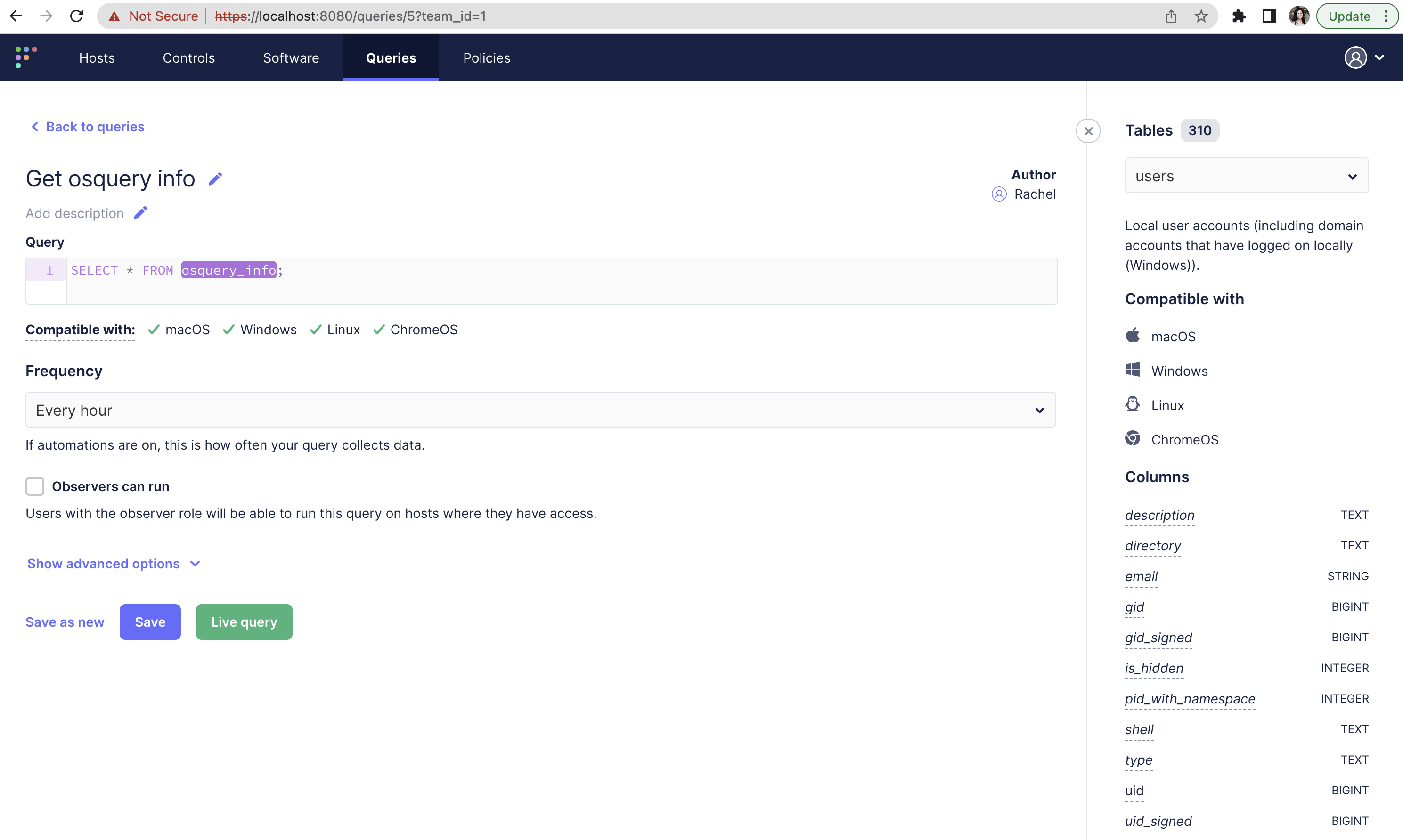
Task: Click the browser page reload icon
Action: (76, 16)
